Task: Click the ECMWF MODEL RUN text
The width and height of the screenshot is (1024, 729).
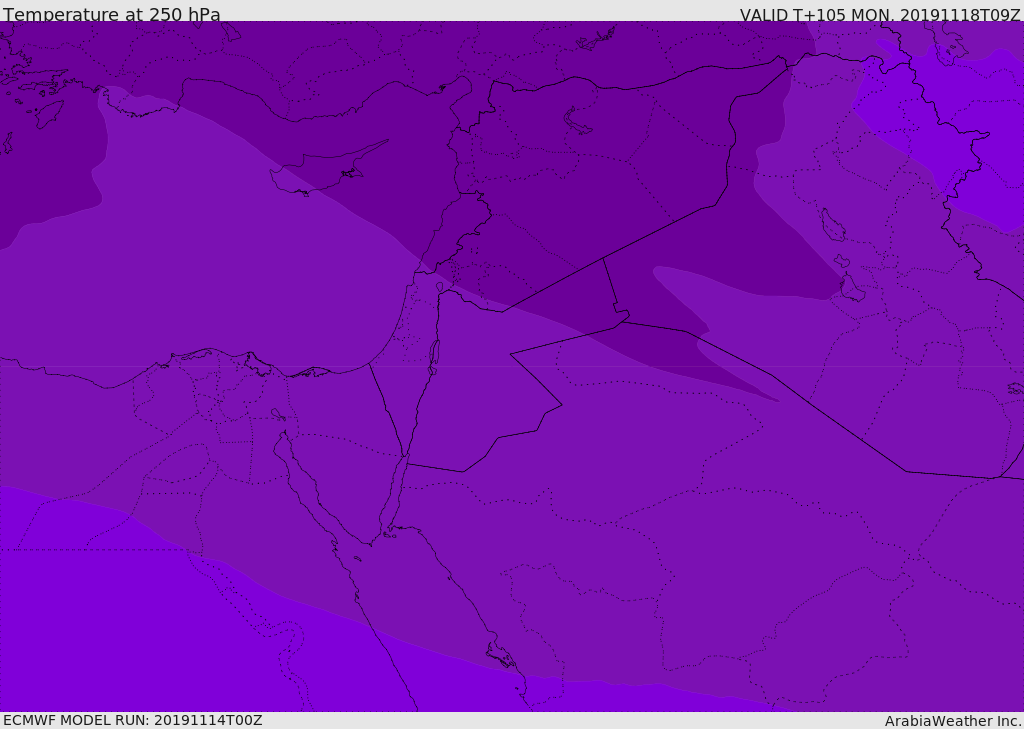Action: tap(132, 720)
